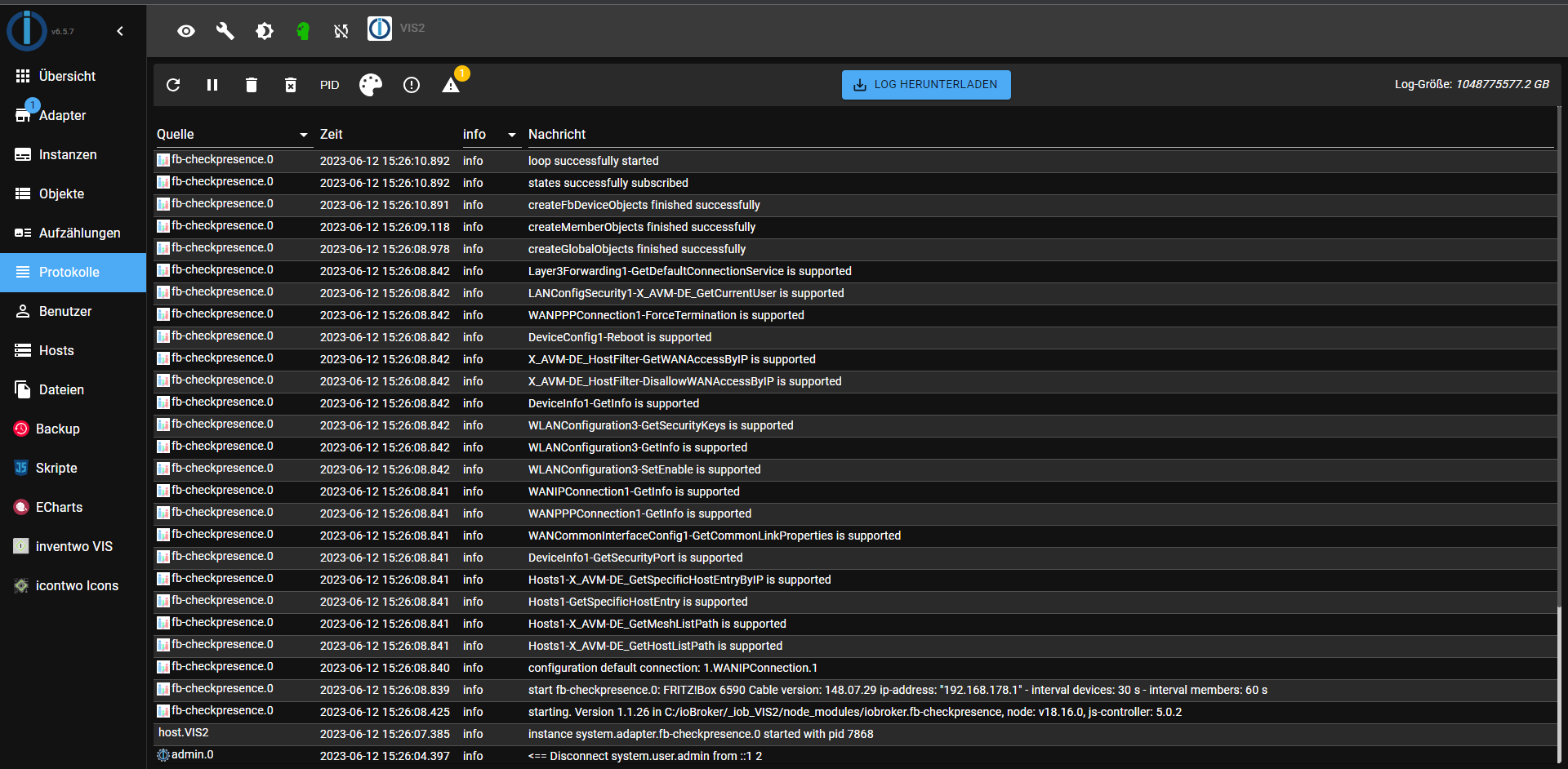Select the 'loop successfully started' log message
Viewport: 1568px width, 769px height.
(x=593, y=161)
